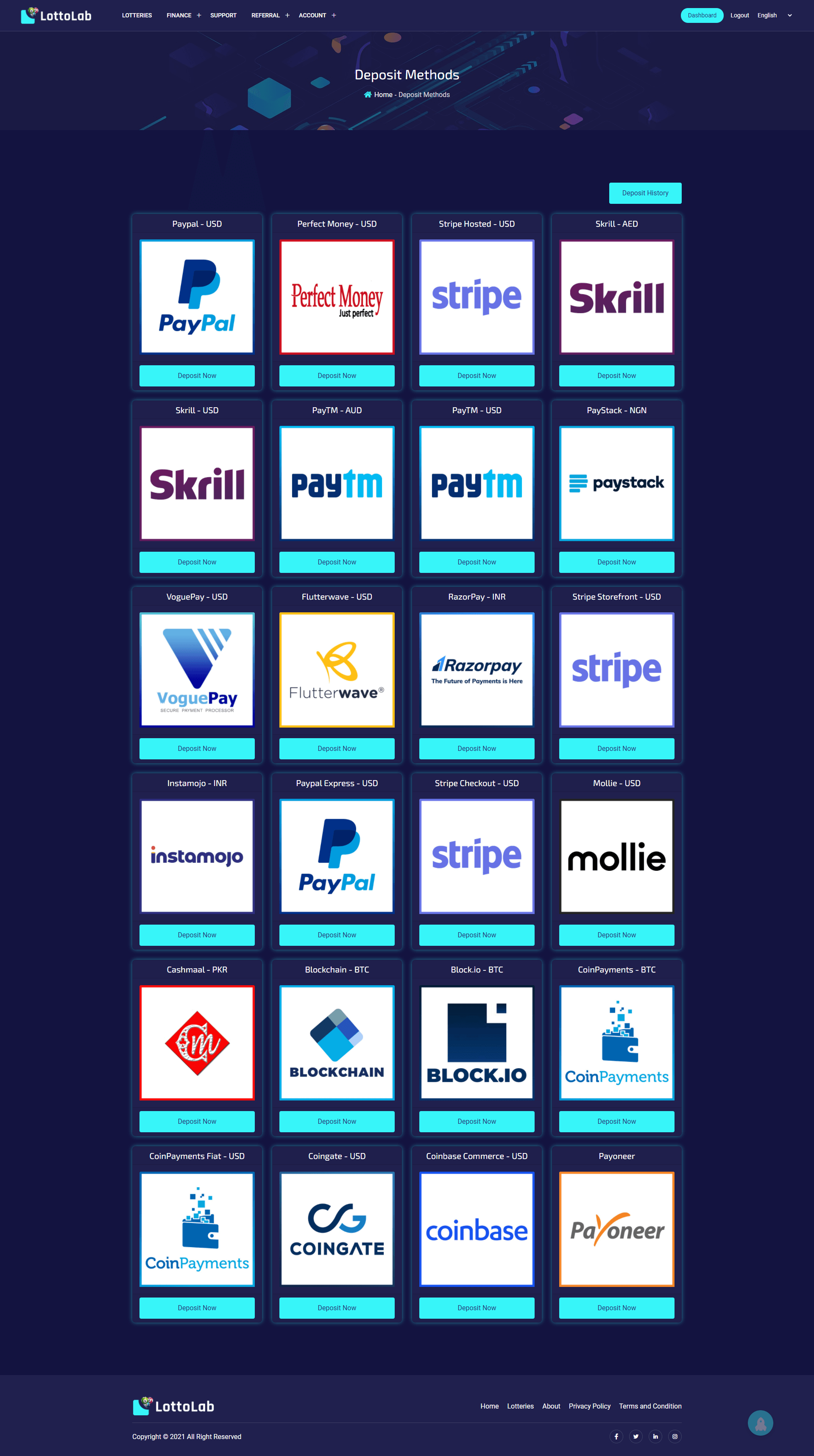Click the Deposit History button
This screenshot has height=1456, width=814.
tap(645, 192)
